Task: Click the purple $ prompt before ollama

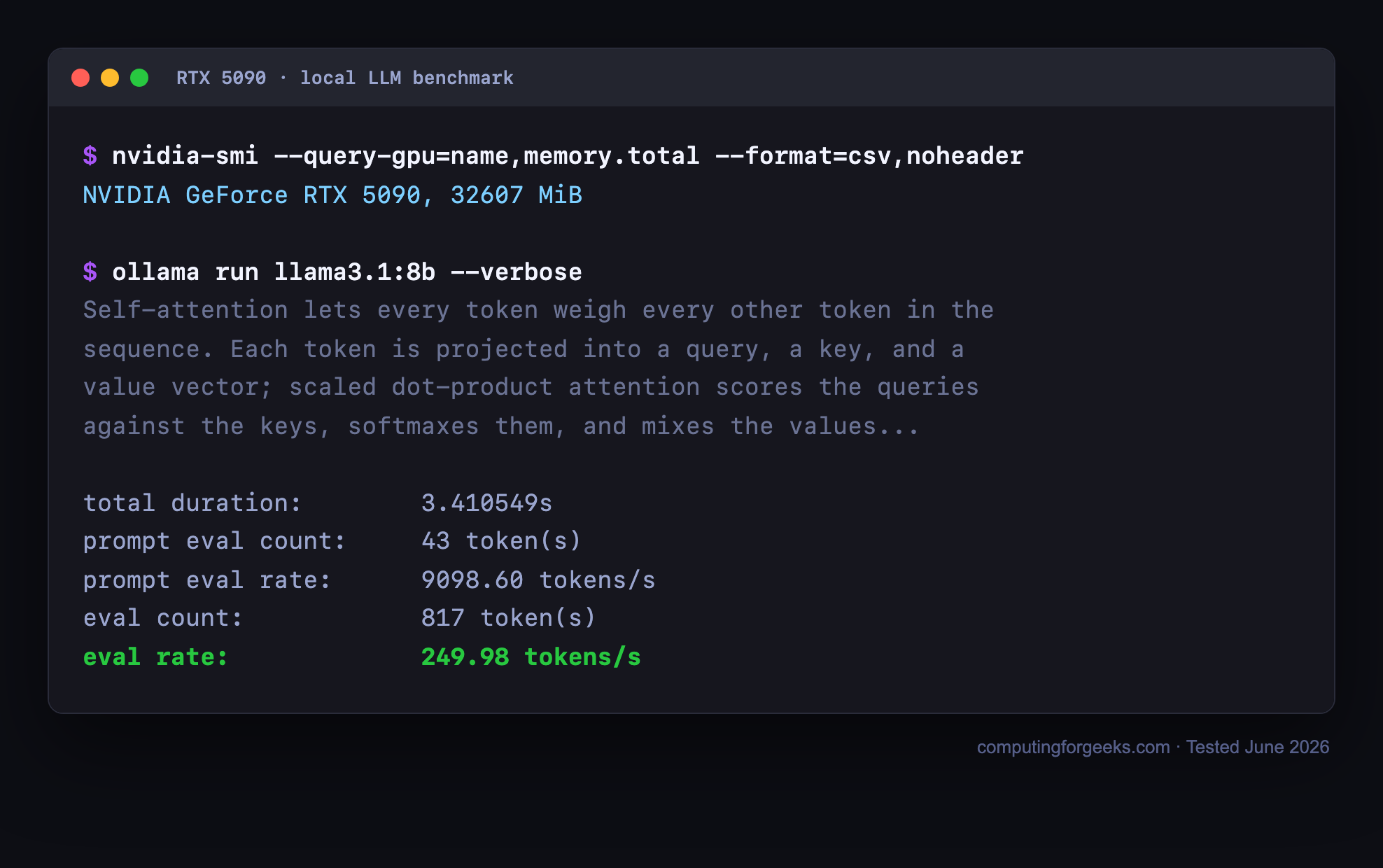Action: (x=90, y=272)
